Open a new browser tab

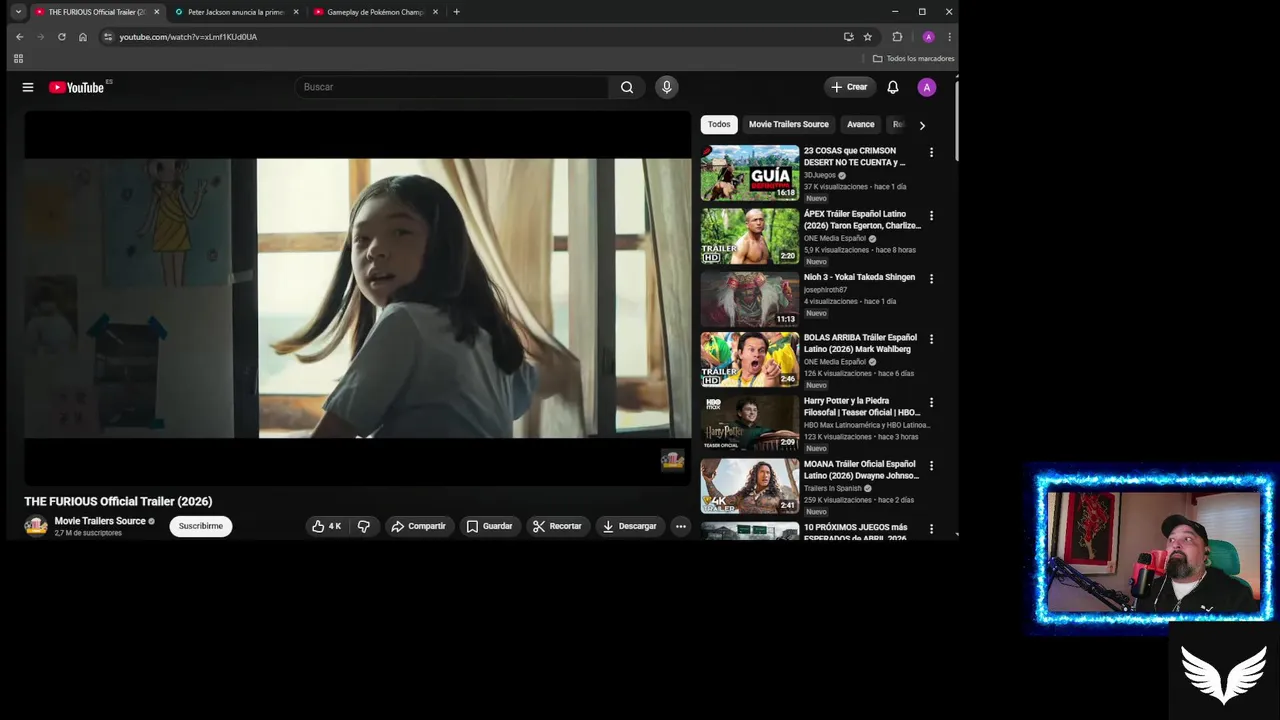456,12
